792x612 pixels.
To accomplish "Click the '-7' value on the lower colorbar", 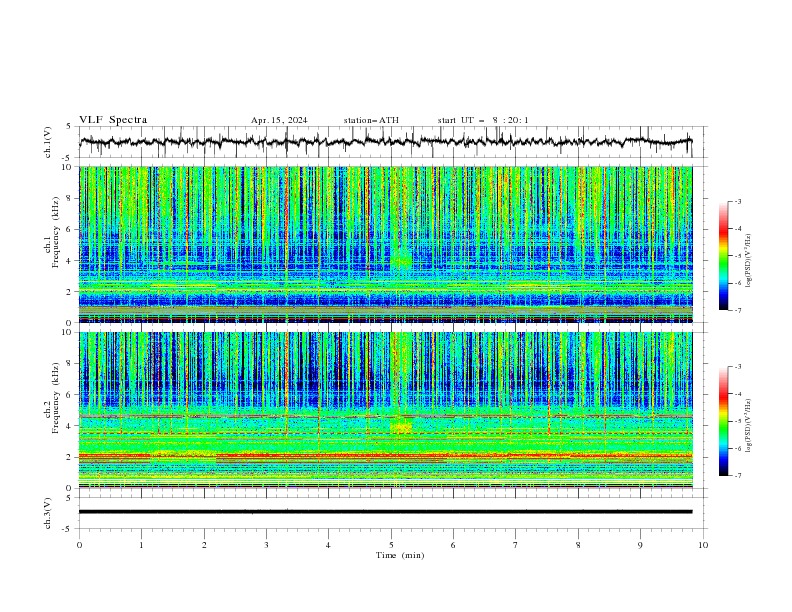I will (x=737, y=476).
